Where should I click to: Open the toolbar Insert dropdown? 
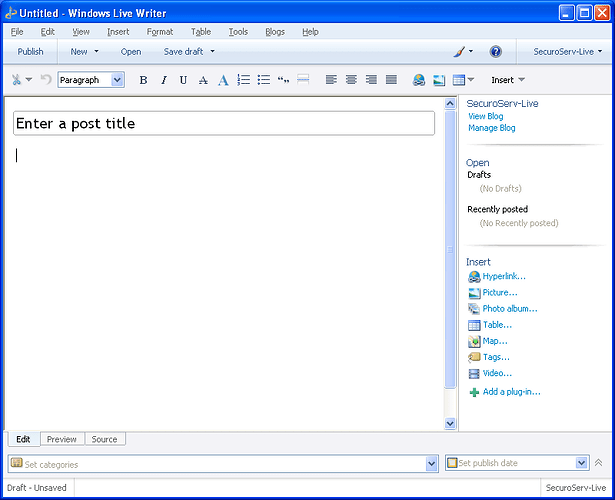pyautogui.click(x=508, y=80)
